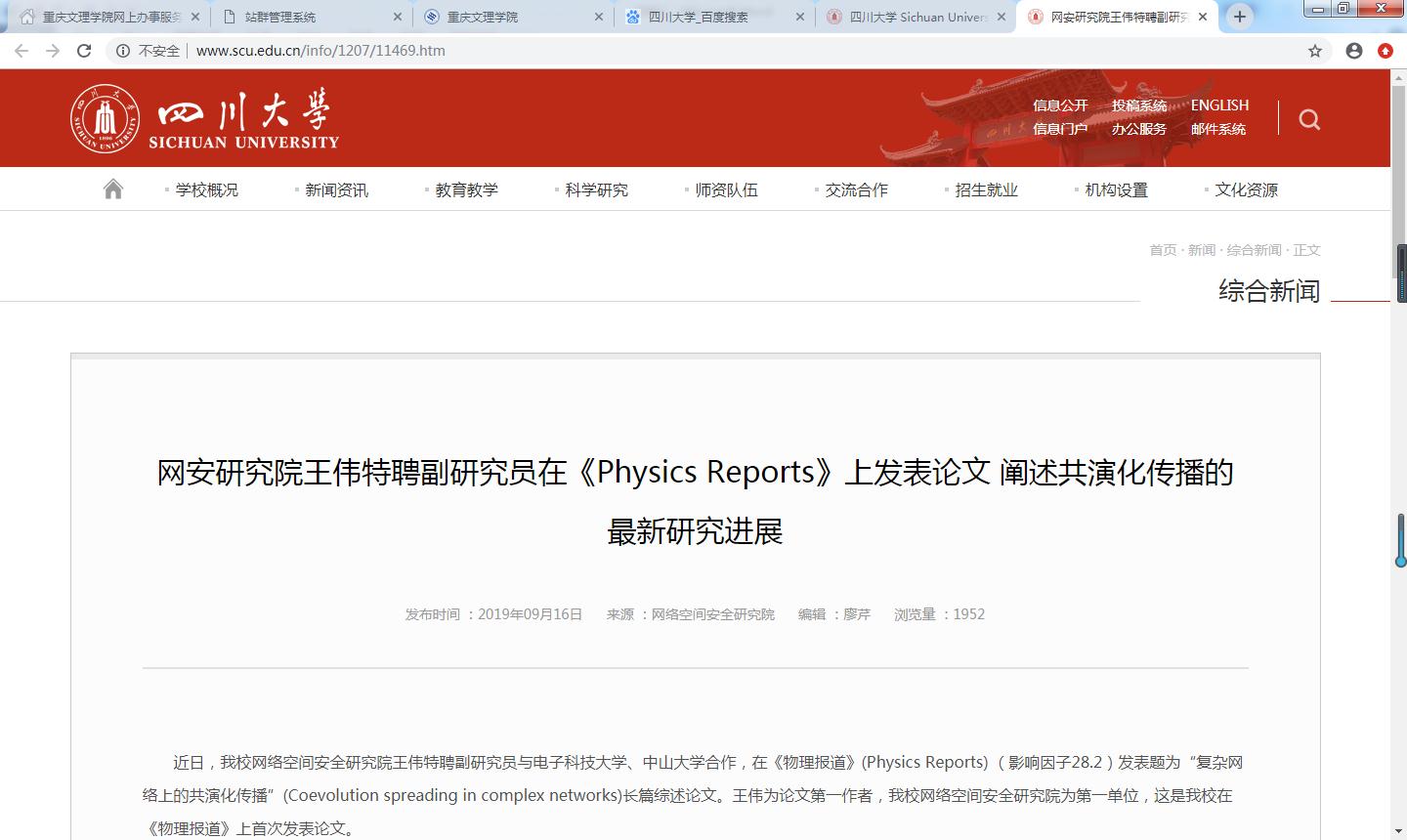
Task: Click the red update icon in toolbar
Action: pyautogui.click(x=1386, y=51)
